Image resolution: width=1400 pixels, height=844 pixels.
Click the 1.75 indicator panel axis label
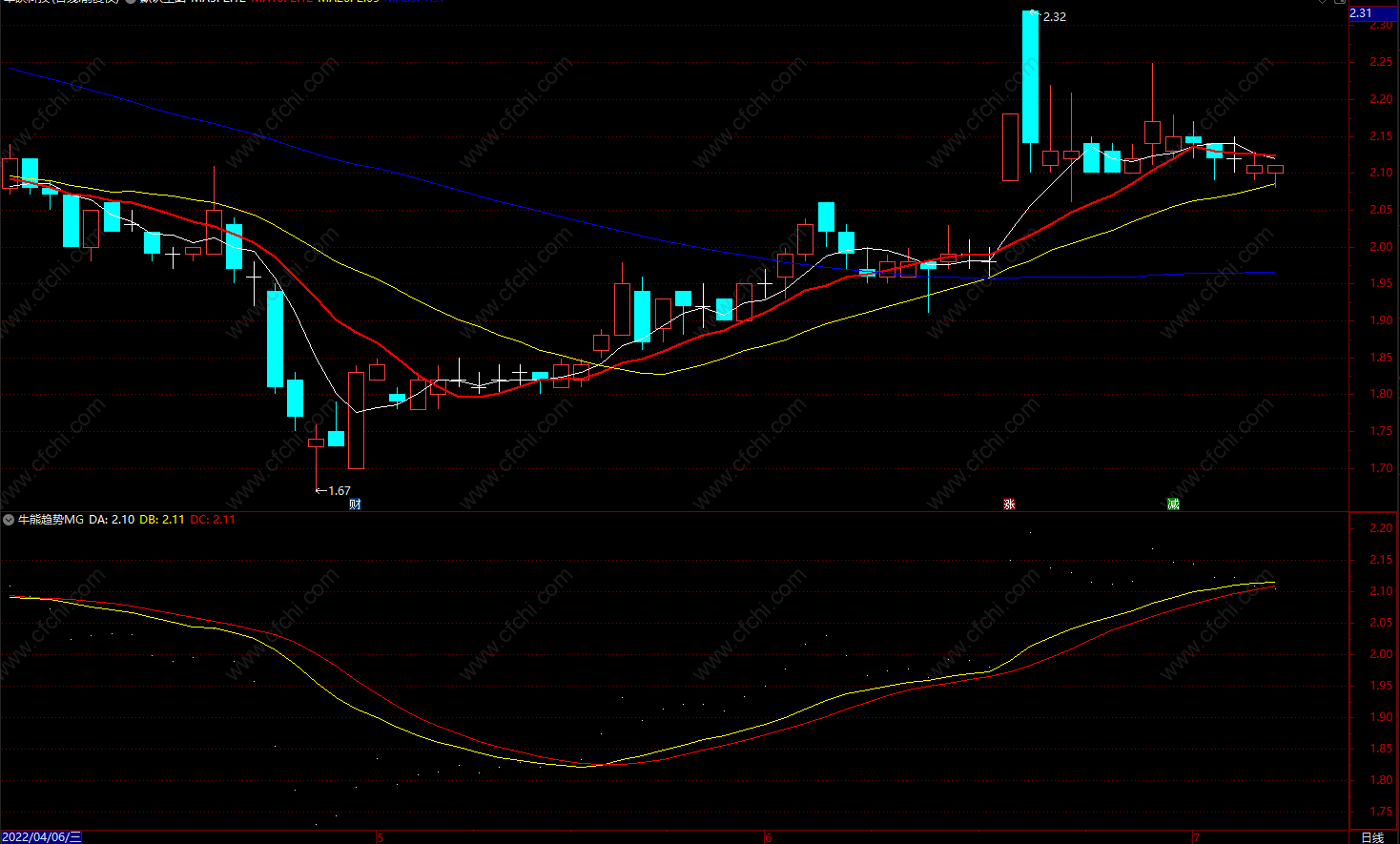click(x=1381, y=812)
